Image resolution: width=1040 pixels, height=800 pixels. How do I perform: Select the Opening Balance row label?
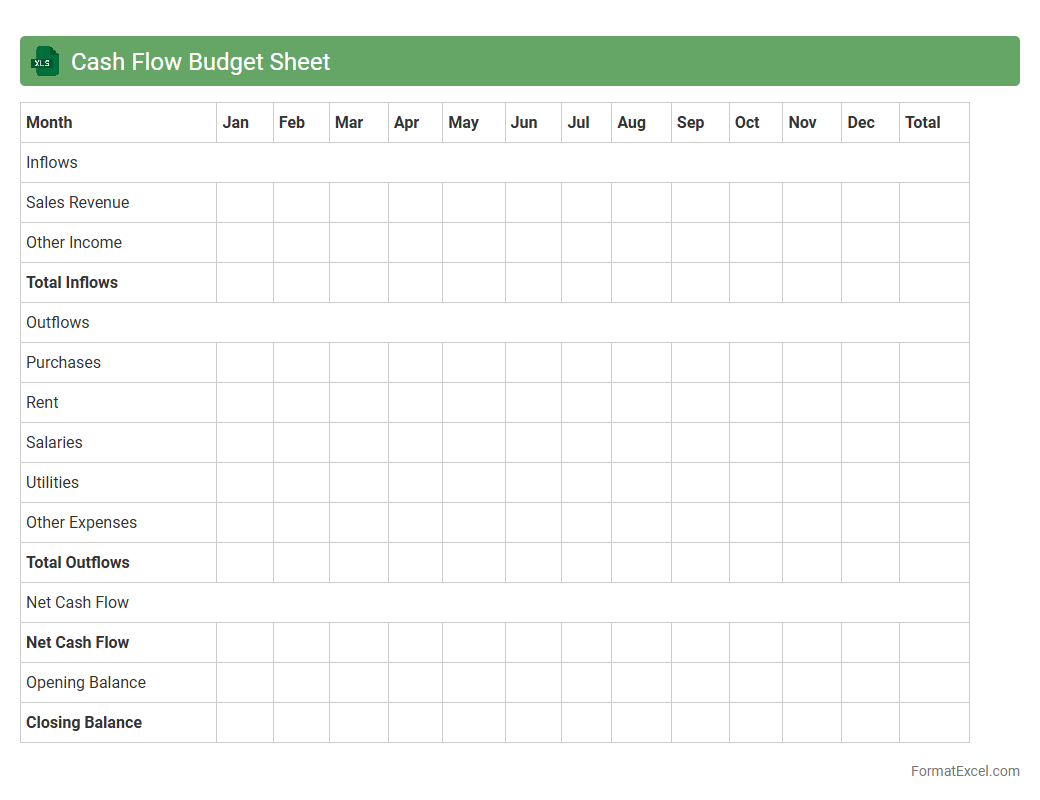click(86, 683)
